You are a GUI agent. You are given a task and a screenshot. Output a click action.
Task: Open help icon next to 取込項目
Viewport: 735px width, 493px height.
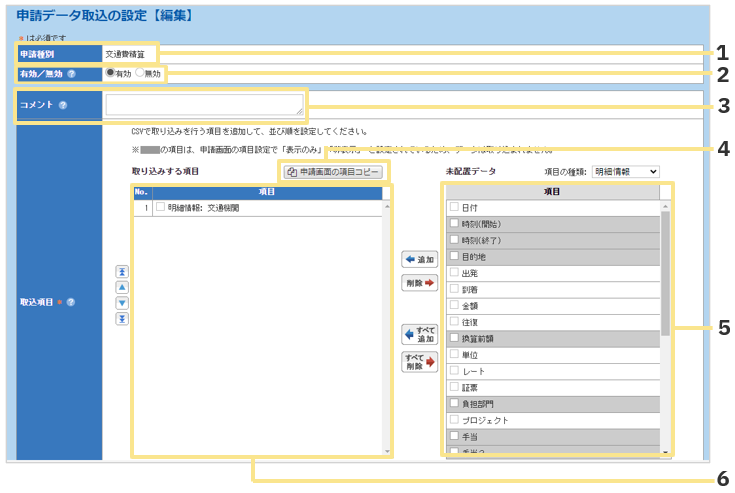(71, 302)
